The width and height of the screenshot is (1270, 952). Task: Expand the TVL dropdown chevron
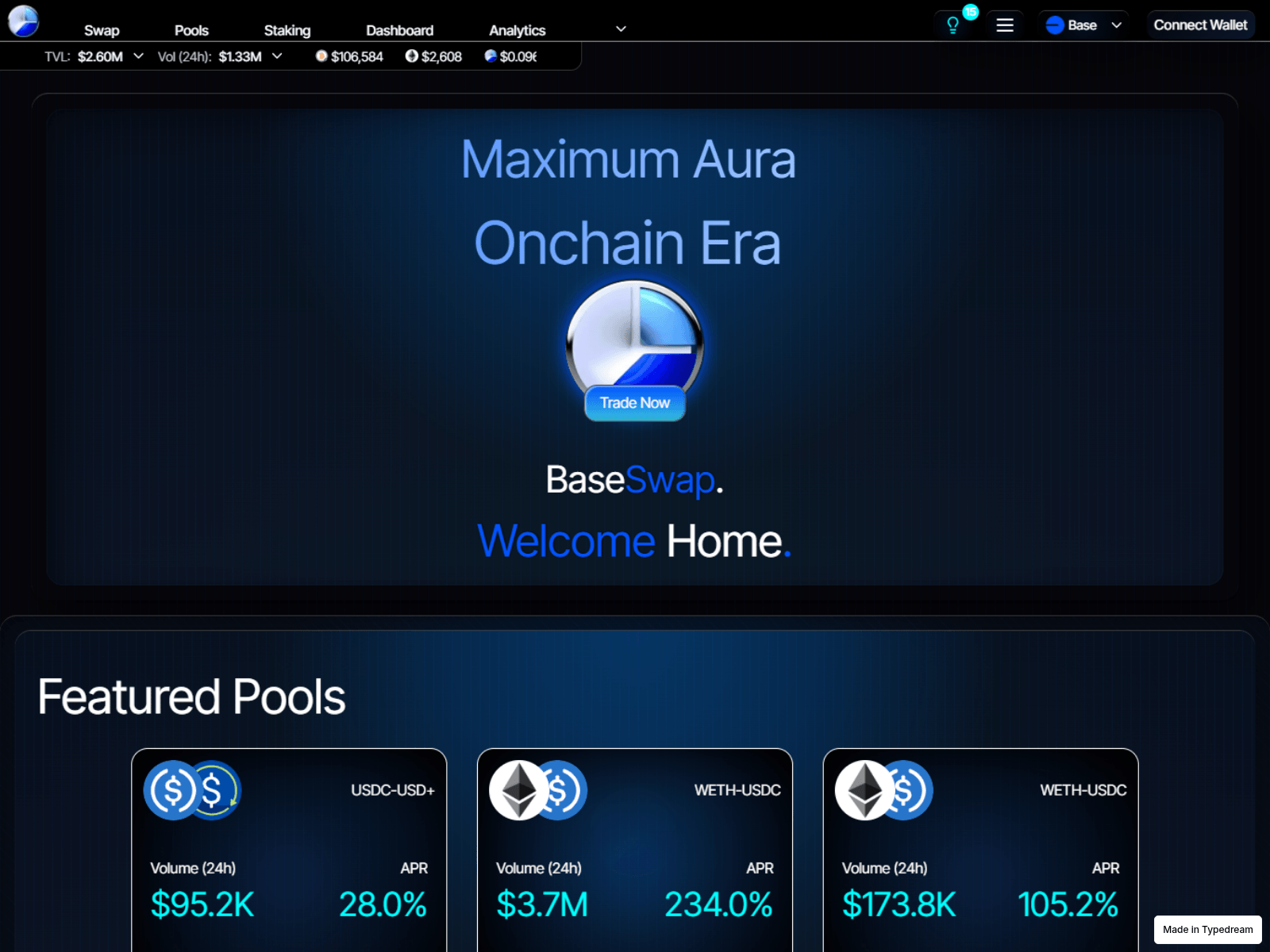point(139,56)
